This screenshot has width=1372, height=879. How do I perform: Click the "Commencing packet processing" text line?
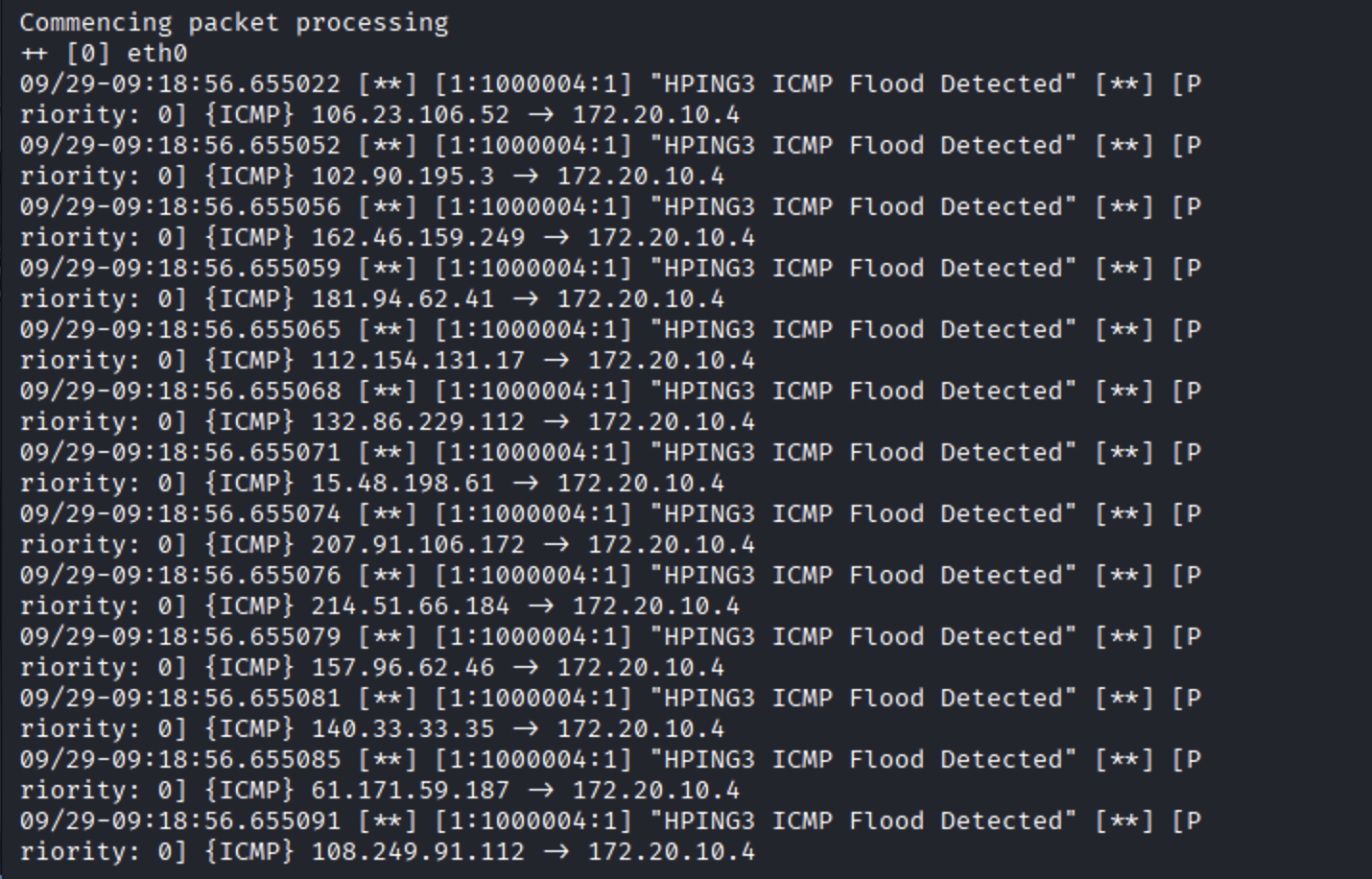click(233, 23)
